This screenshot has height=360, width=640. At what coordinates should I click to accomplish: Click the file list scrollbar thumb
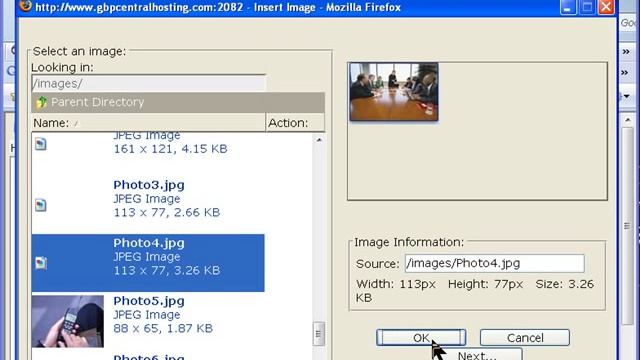[x=319, y=334]
